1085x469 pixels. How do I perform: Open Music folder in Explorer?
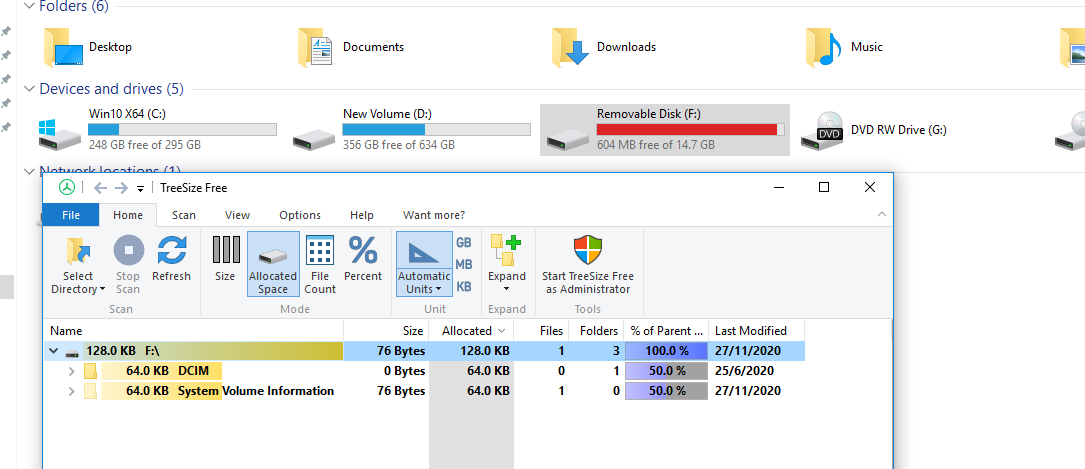click(x=845, y=47)
